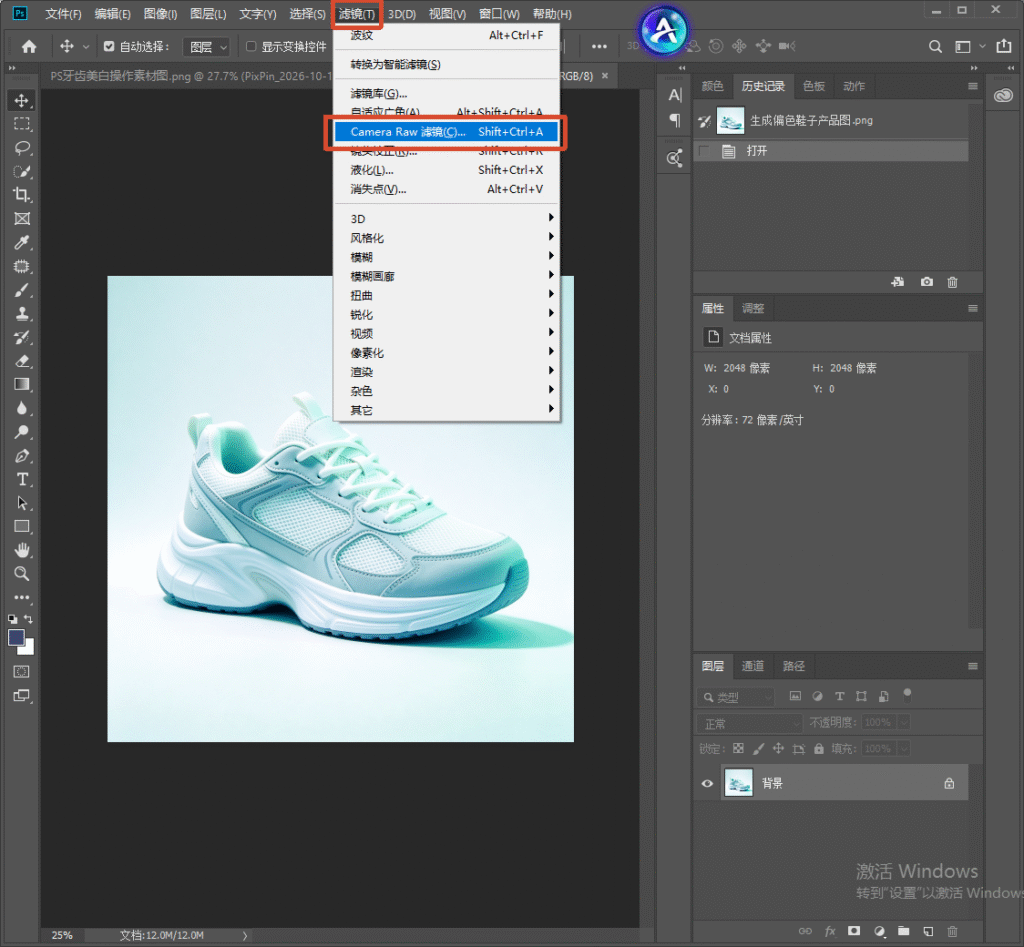The image size is (1024, 947).
Task: Choose 液化 (Liquify) from the filter menu
Action: (x=447, y=170)
